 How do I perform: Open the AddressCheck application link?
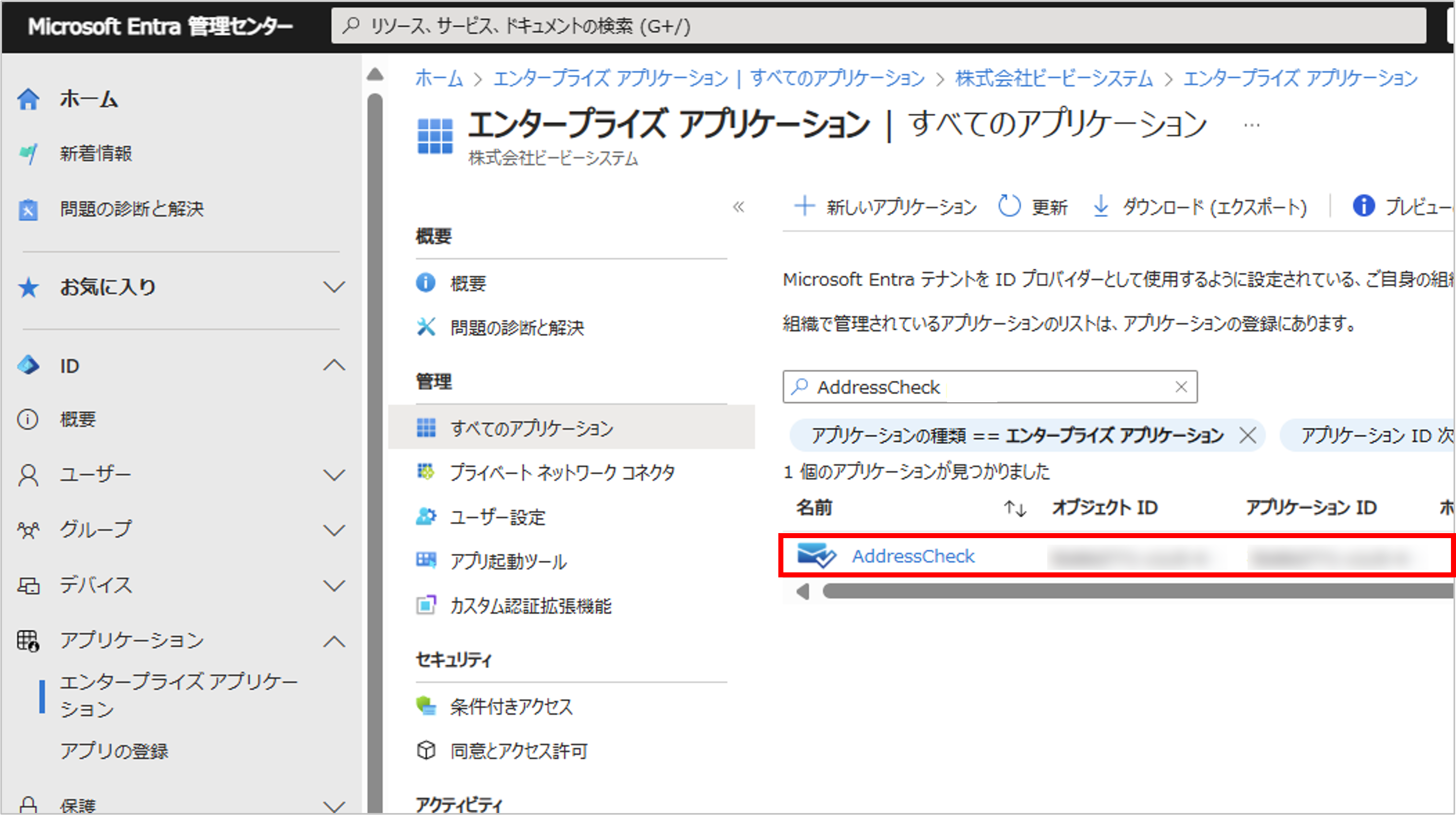[x=913, y=556]
